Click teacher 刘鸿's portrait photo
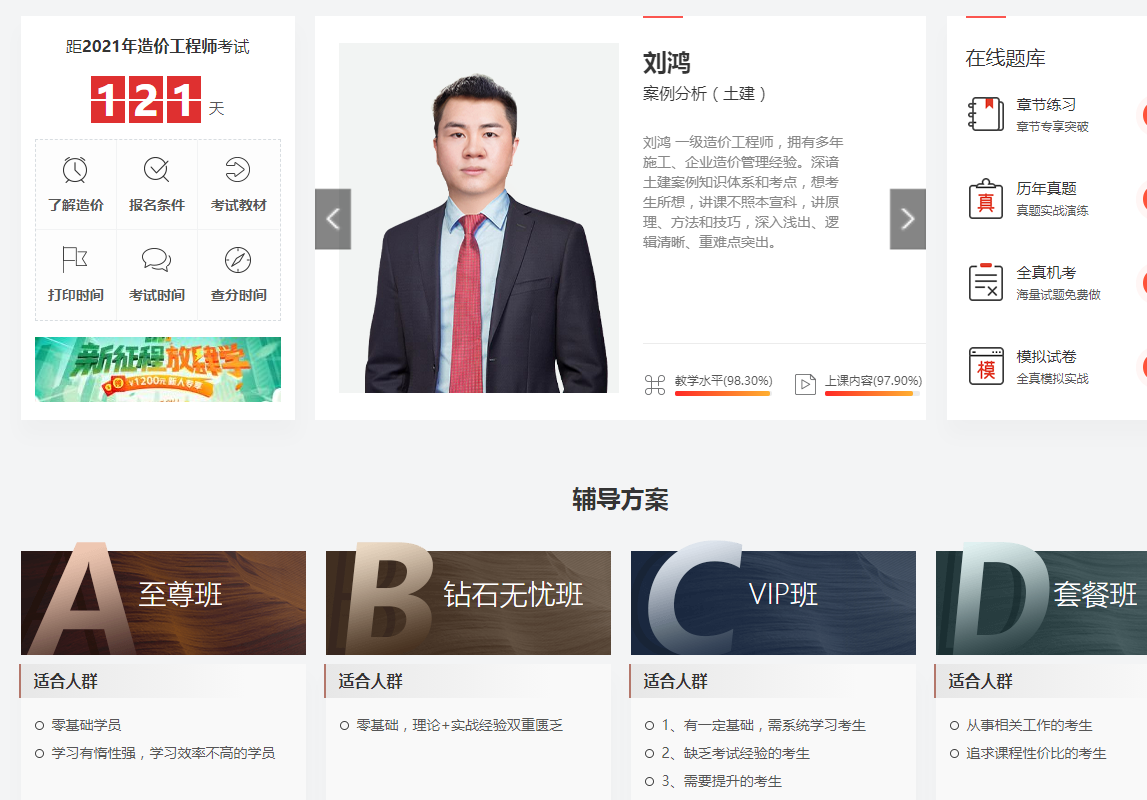 (479, 218)
